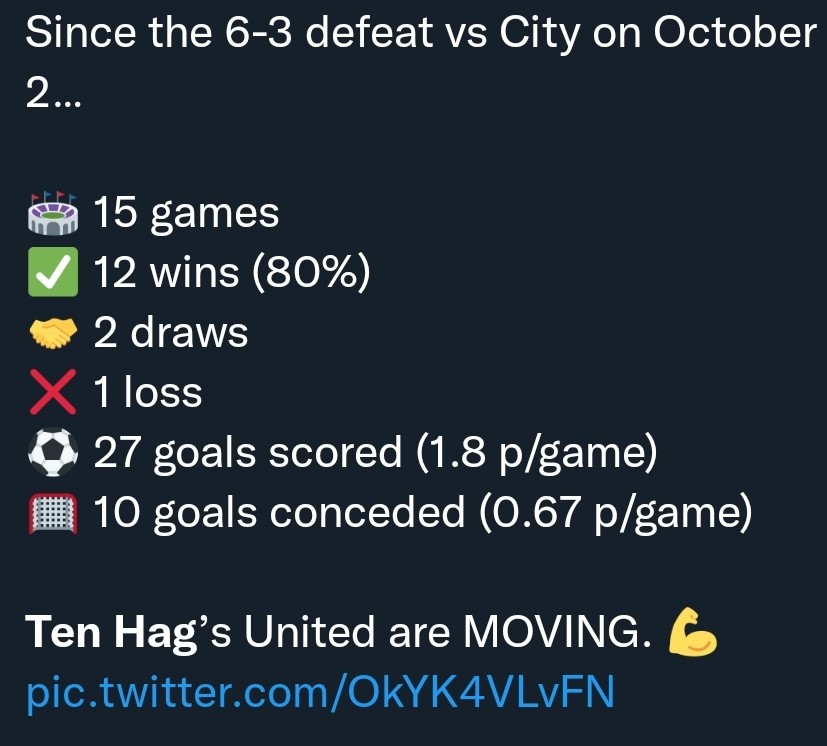
Task: Click the "1 loss" text
Action: pos(148,393)
